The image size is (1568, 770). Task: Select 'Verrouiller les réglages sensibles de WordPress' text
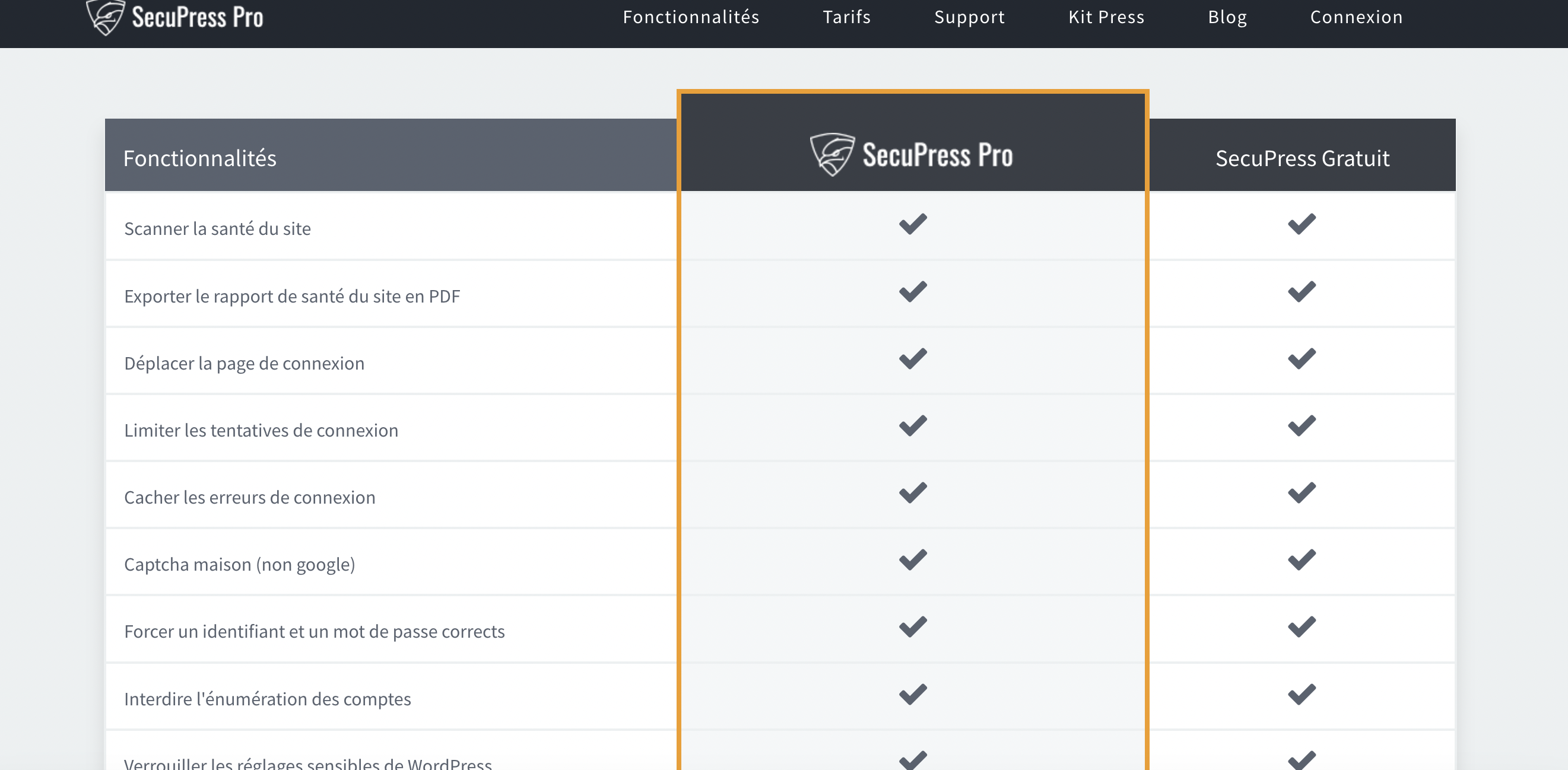(308, 763)
